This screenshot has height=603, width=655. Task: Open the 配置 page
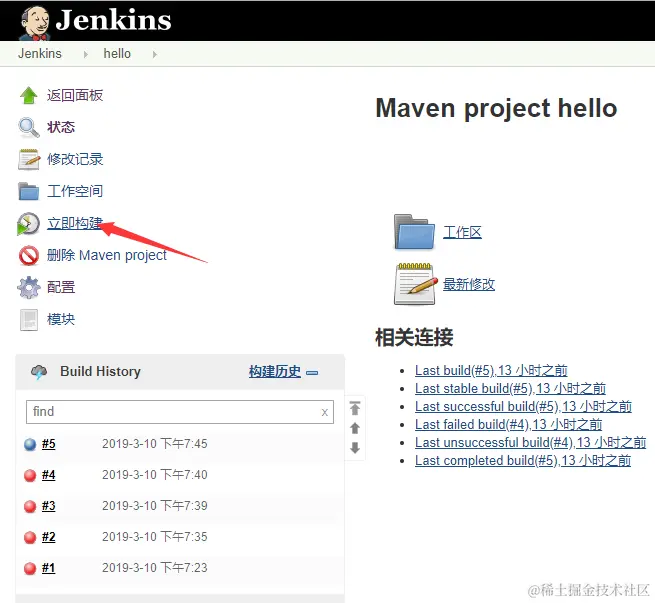61,287
